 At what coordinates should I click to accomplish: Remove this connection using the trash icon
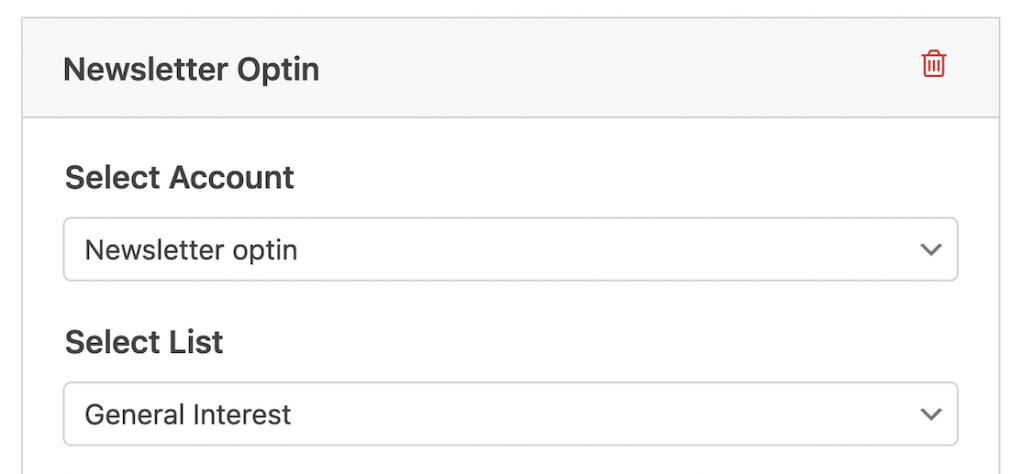[x=933, y=65]
